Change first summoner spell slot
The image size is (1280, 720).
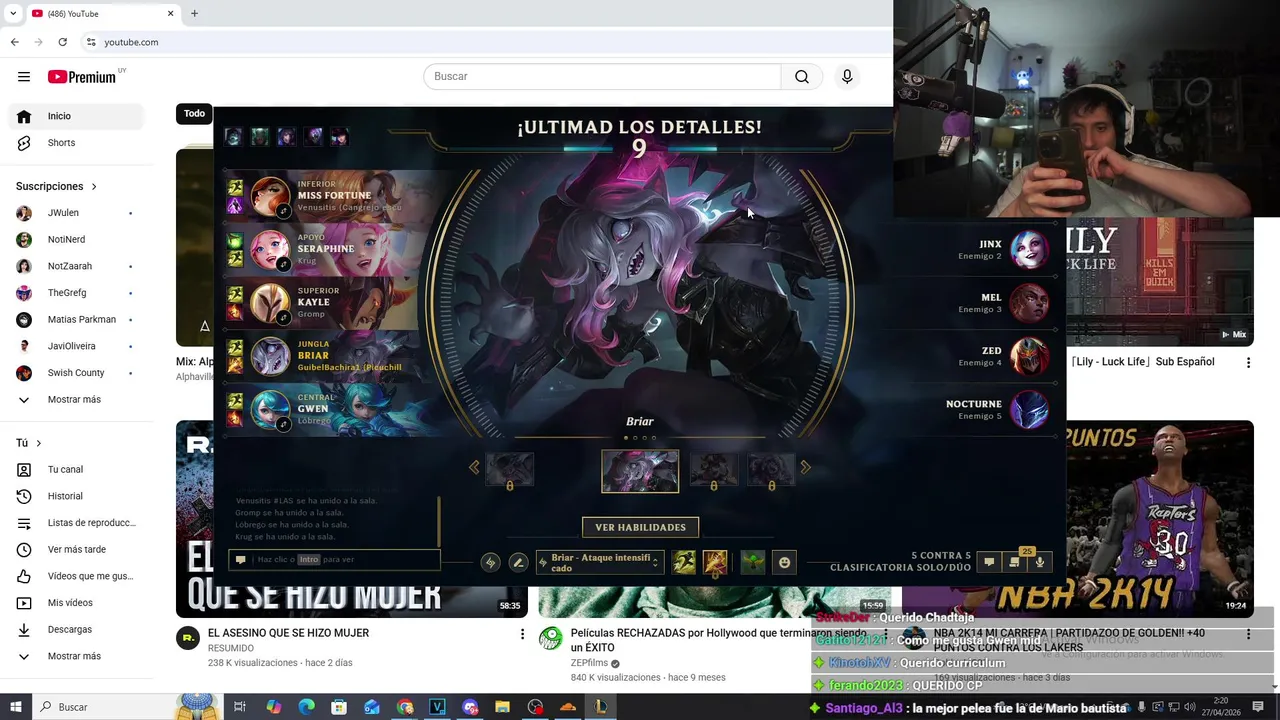pos(684,563)
